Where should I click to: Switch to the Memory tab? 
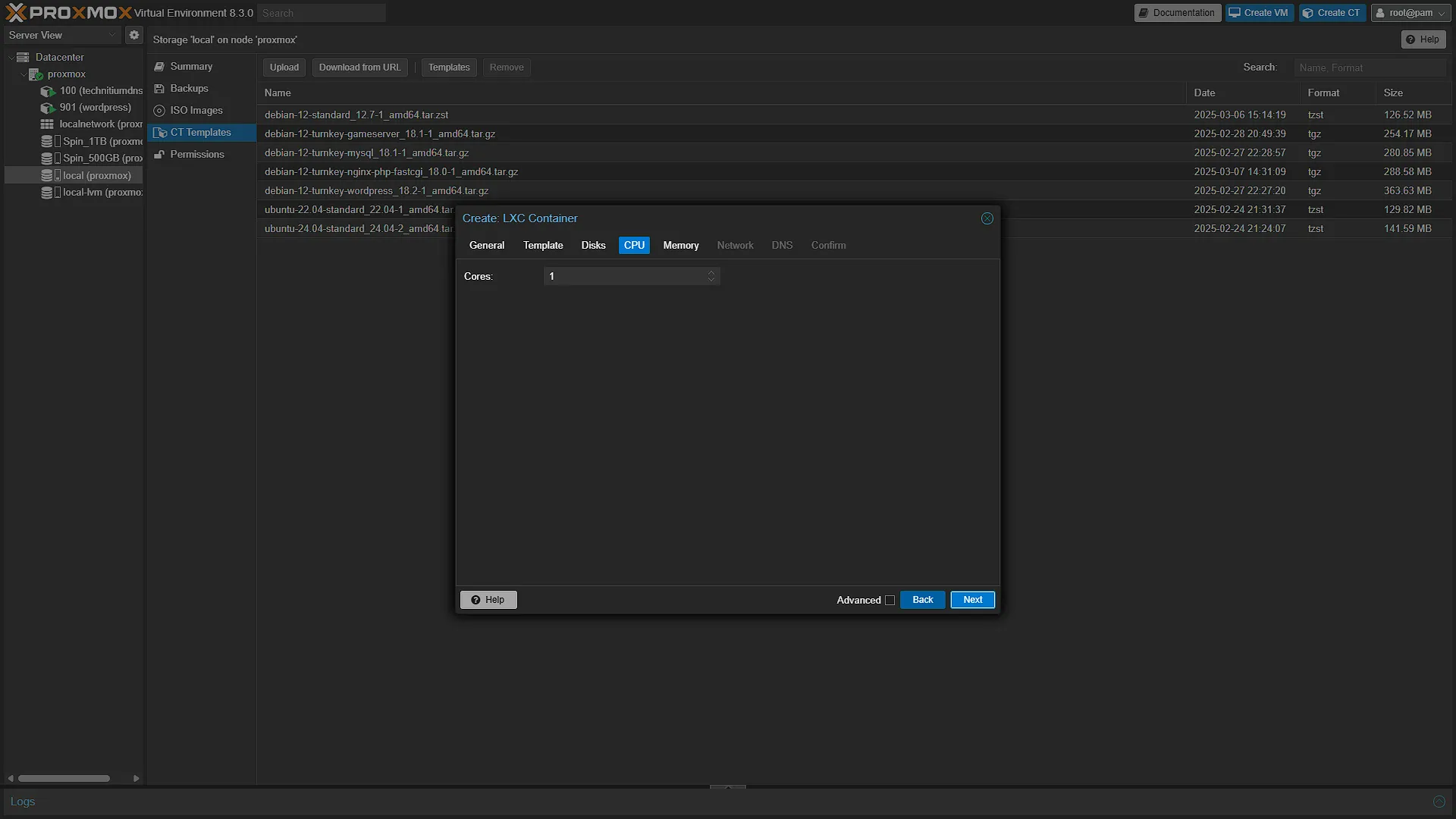[x=681, y=246]
